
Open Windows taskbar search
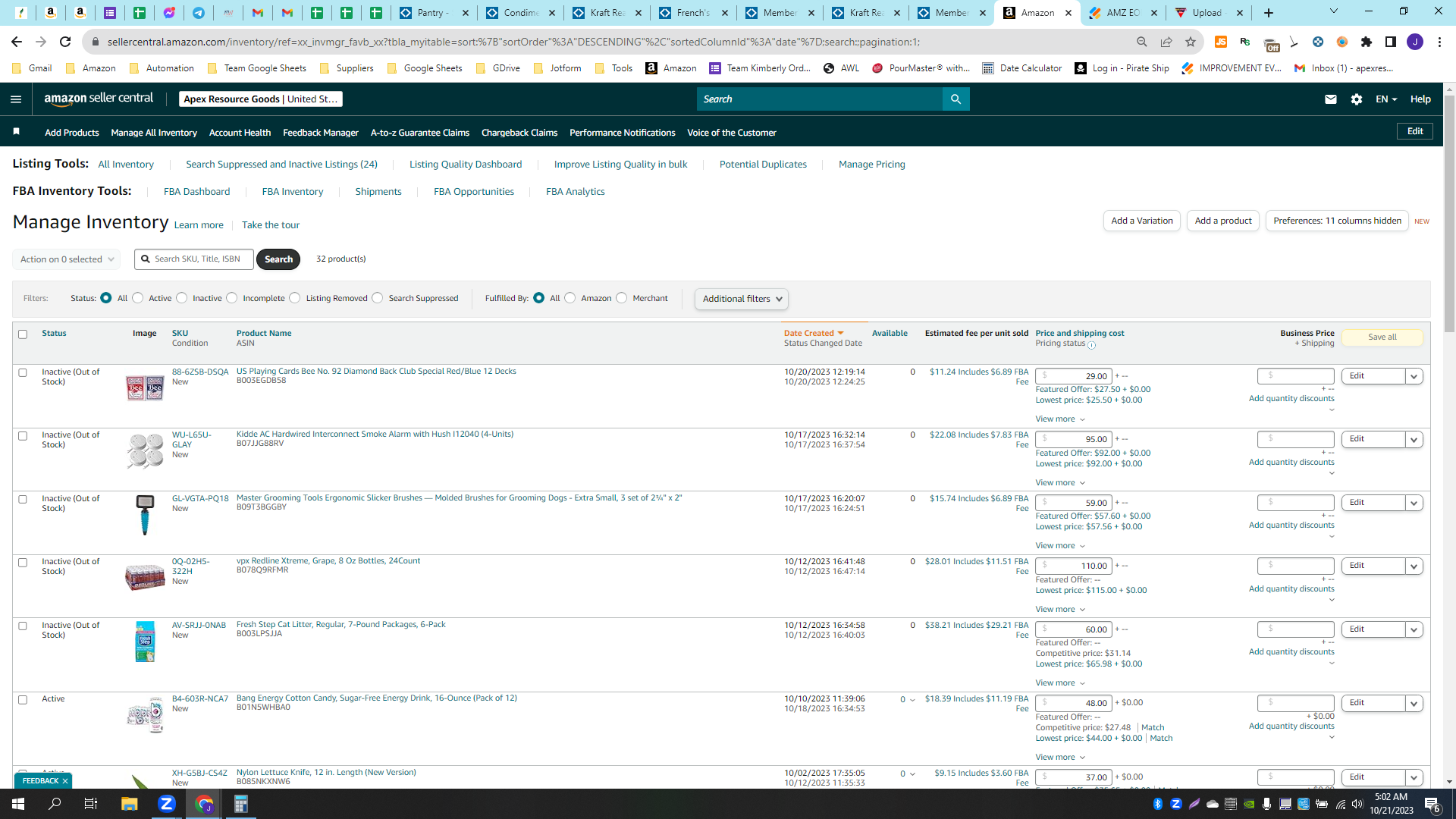55,804
